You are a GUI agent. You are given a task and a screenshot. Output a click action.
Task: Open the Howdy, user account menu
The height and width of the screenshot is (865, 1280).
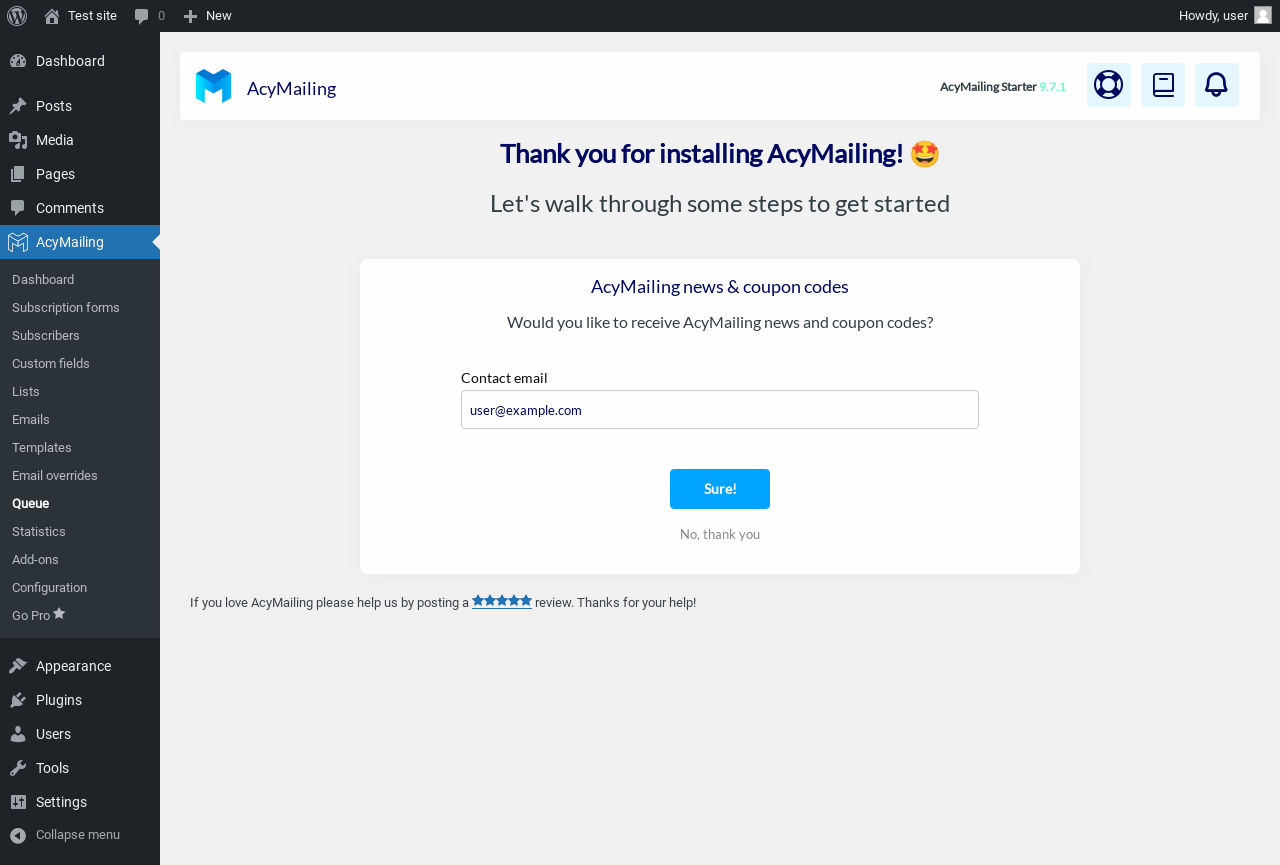1225,16
